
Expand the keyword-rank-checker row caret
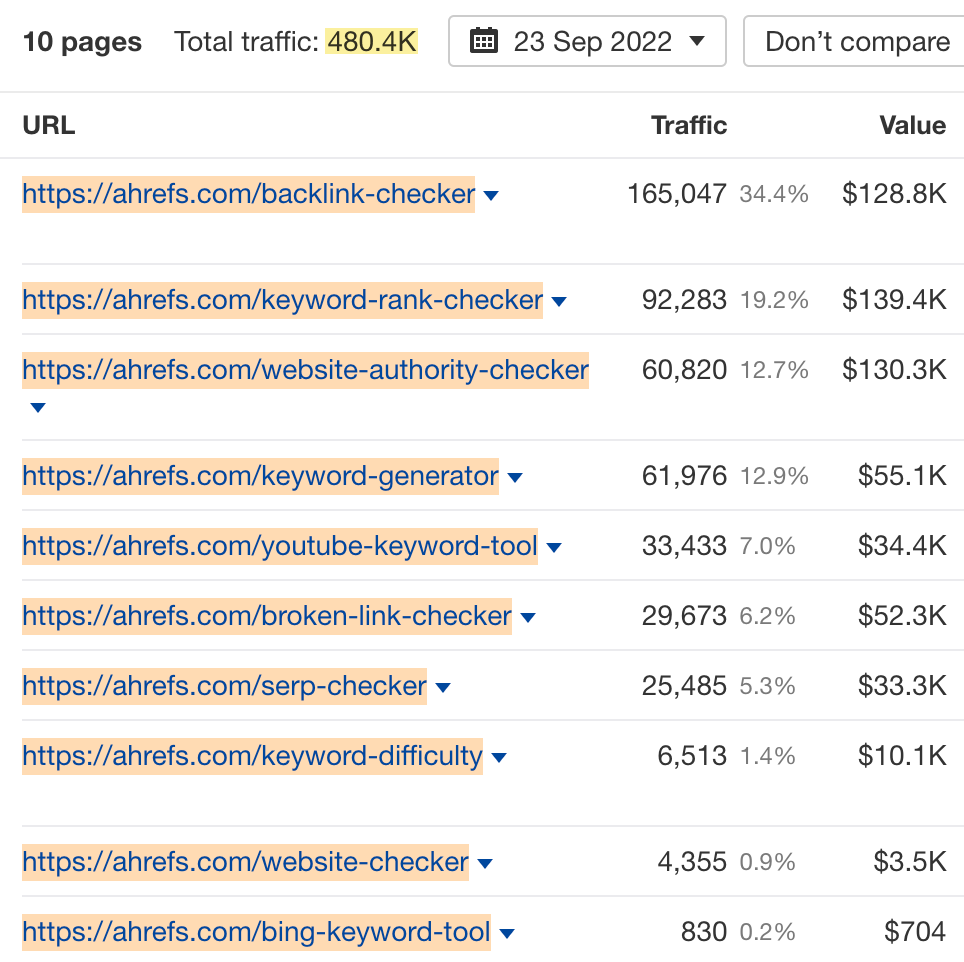[x=559, y=301]
